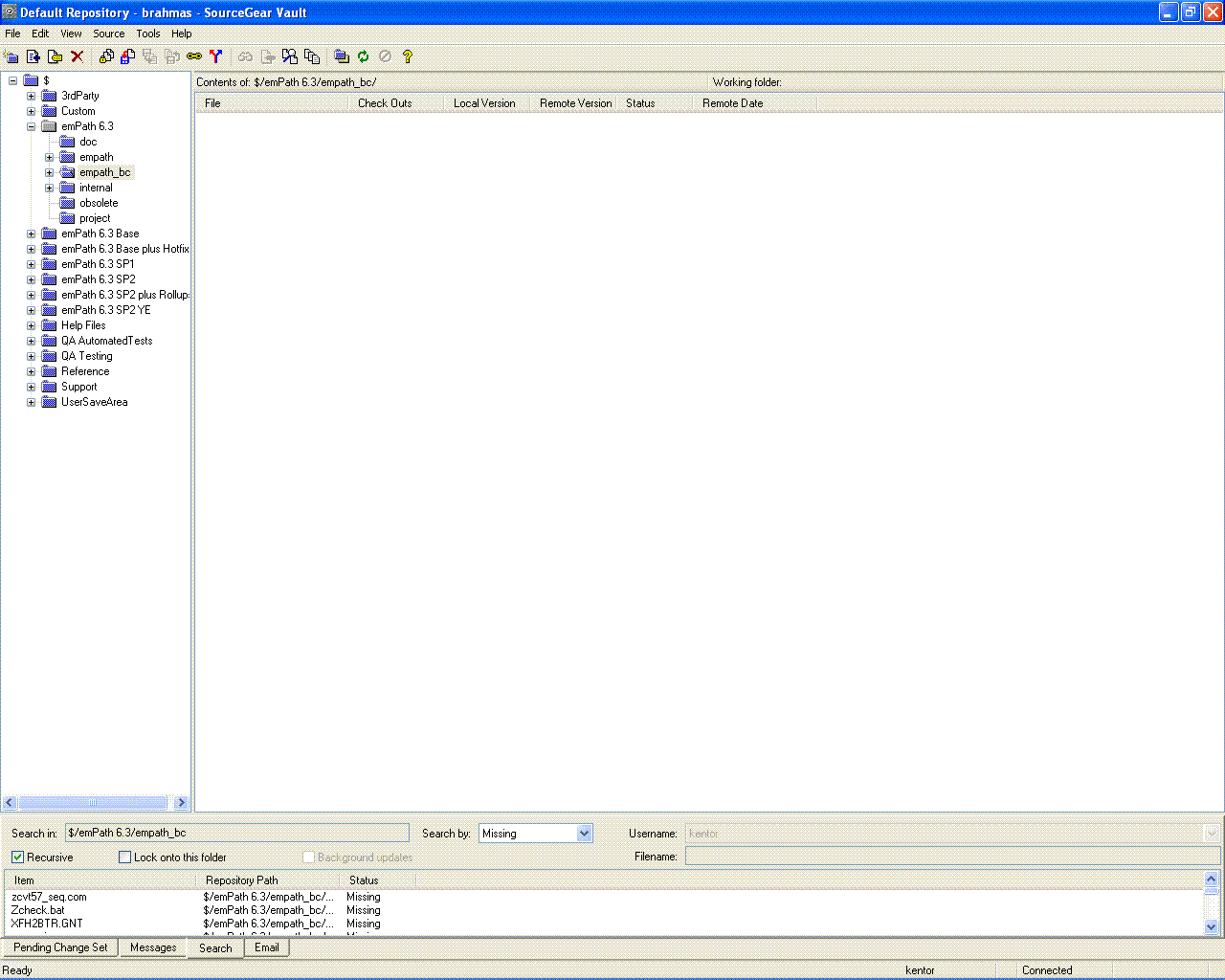Click the Get Latest Version padlock-documents icon
This screenshot has height=980, width=1225.
tap(106, 56)
